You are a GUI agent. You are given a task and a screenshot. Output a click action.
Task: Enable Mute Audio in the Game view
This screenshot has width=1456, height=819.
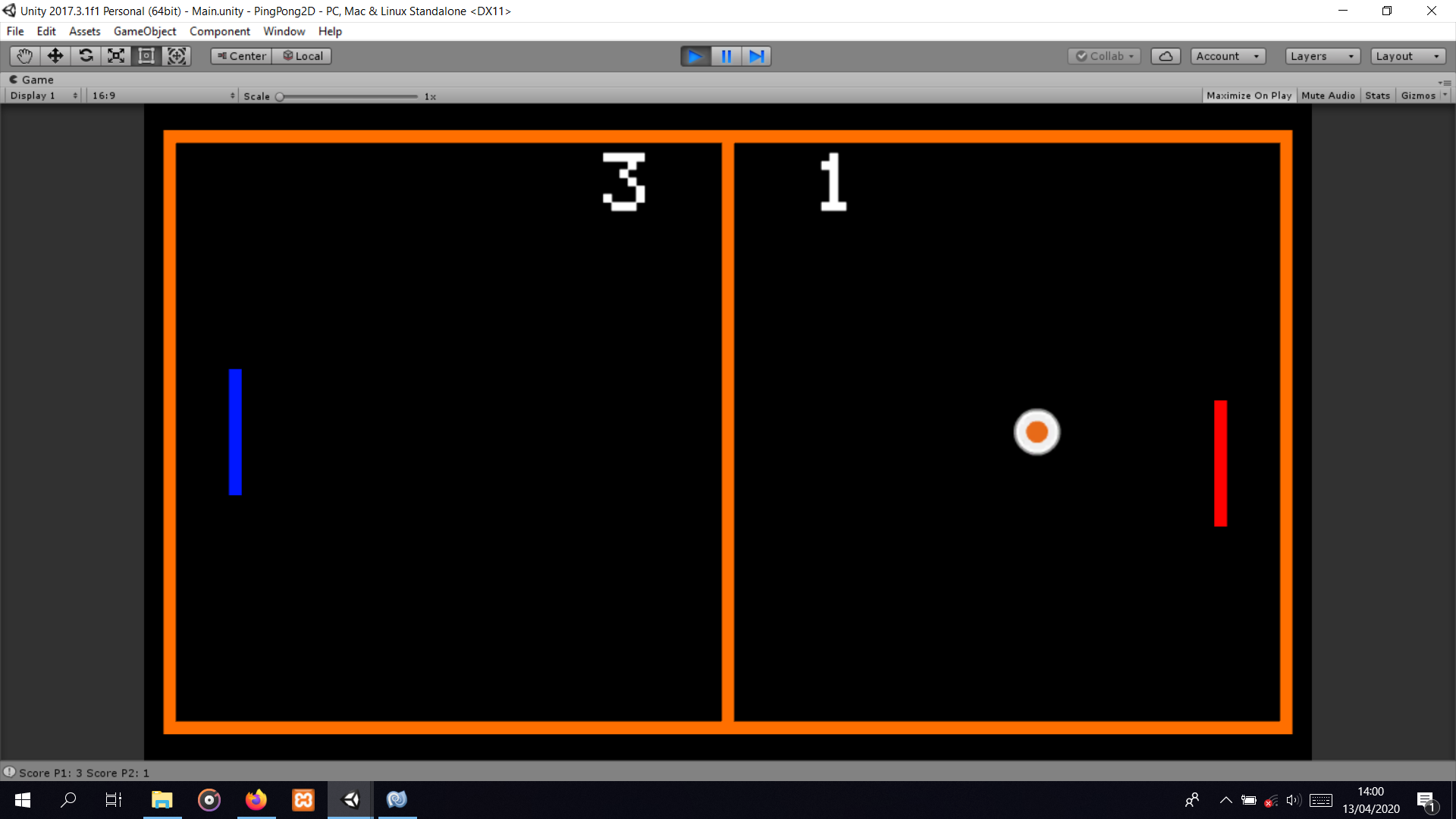(x=1328, y=95)
